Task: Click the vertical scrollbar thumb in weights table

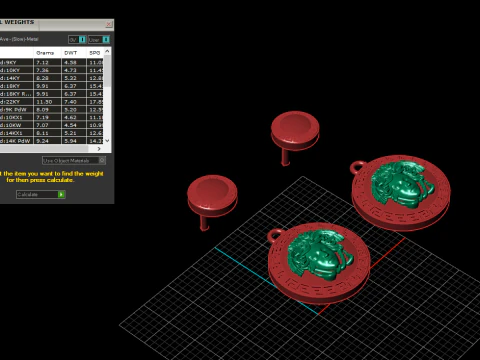Action: click(107, 71)
